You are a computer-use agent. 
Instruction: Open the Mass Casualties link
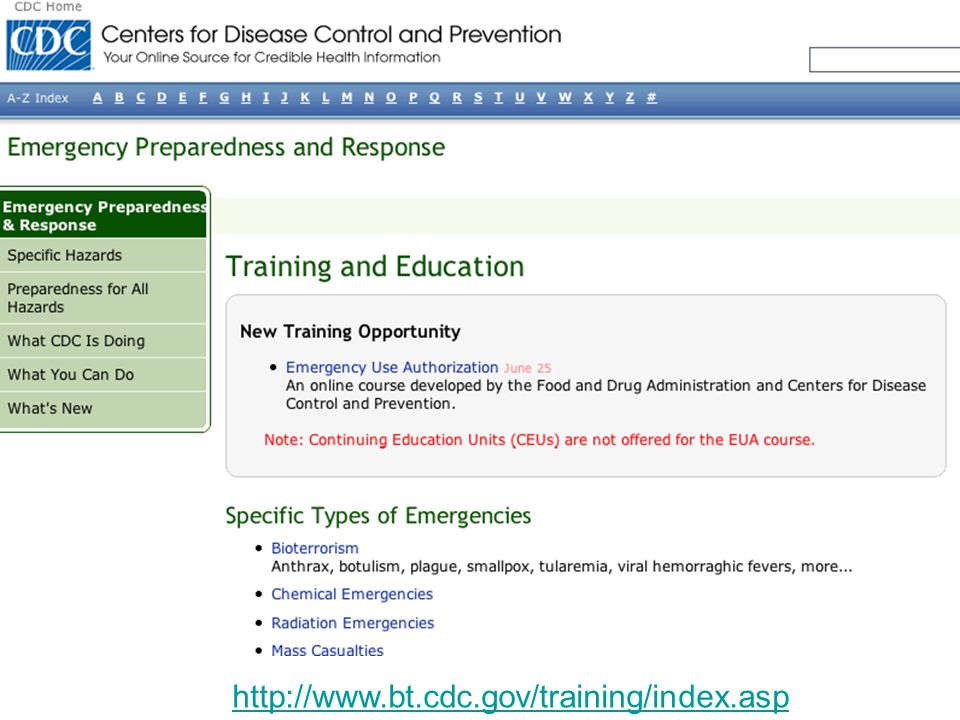328,650
